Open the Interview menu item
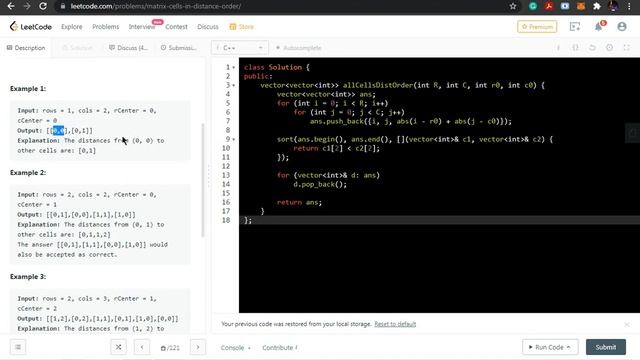Viewport: 640px width, 360px height. 142,27
